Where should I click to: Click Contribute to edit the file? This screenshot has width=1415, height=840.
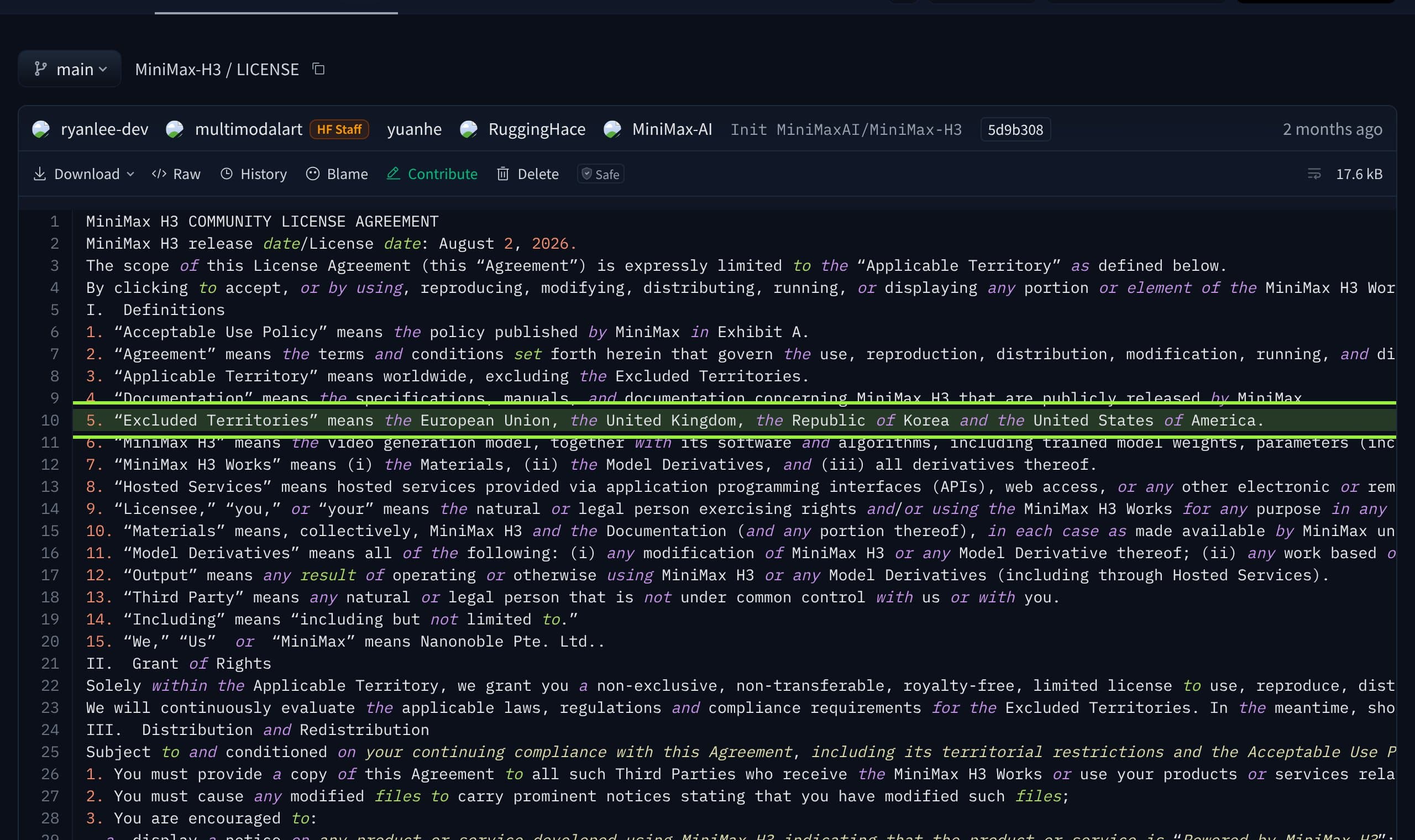coord(432,174)
